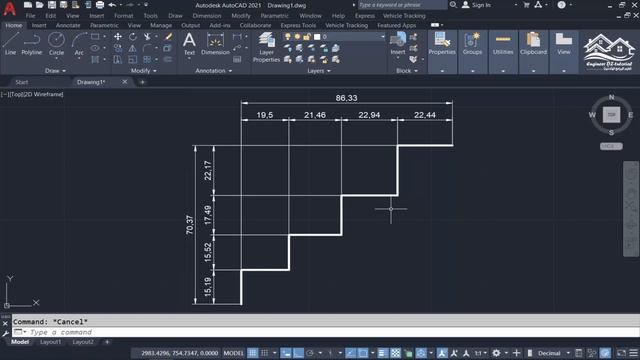640x360 pixels.
Task: Open the Express menu
Action: click(x=364, y=16)
